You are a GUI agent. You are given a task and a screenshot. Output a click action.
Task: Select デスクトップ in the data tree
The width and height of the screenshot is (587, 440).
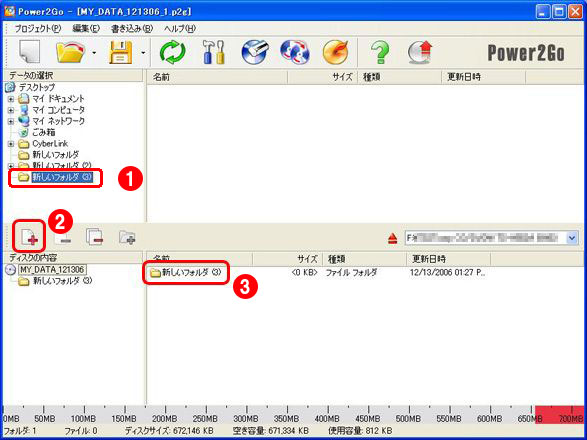(x=37, y=87)
